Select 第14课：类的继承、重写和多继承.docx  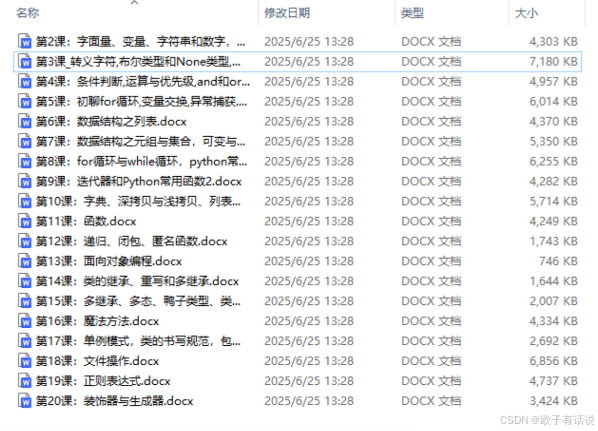pyautogui.click(x=137, y=281)
